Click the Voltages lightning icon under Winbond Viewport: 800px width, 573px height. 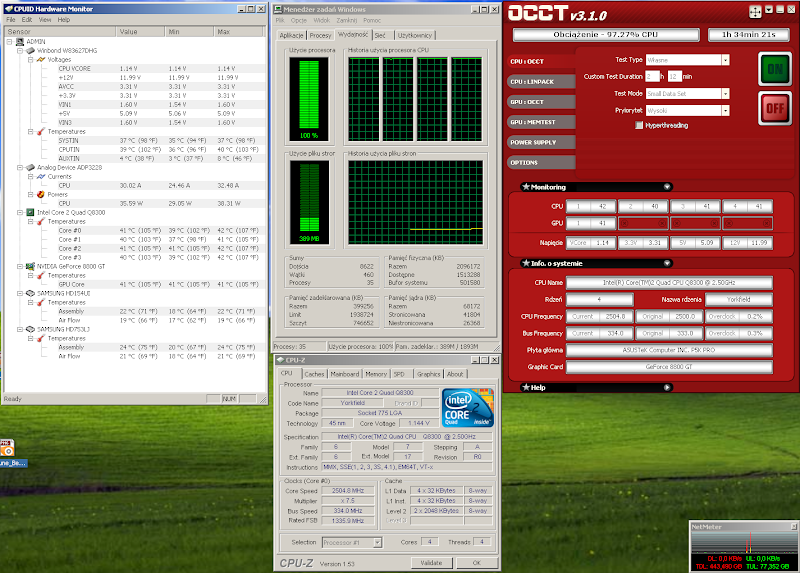pos(41,60)
